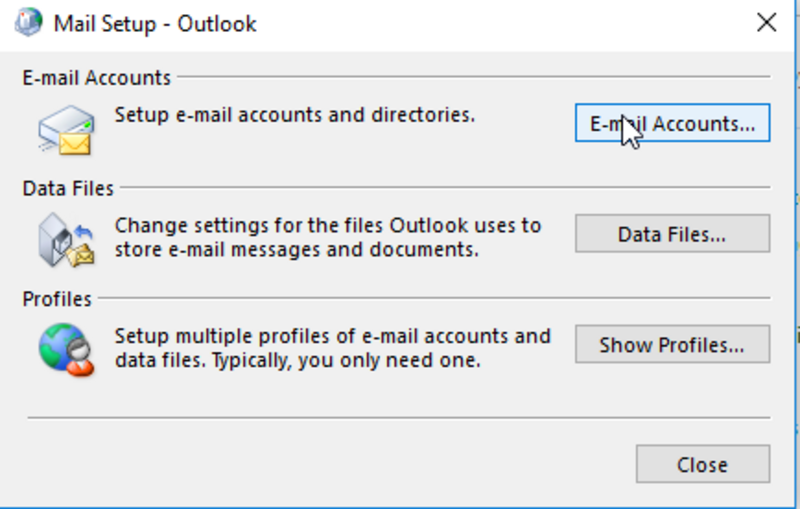Click the 'E-mail Accounts' section heading
Image resolution: width=800 pixels, height=509 pixels.
coord(96,78)
